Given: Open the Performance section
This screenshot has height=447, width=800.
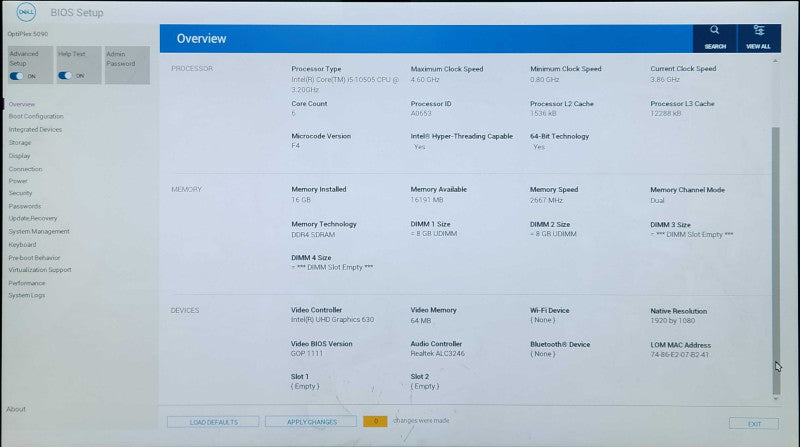Looking at the screenshot, I should [x=27, y=283].
